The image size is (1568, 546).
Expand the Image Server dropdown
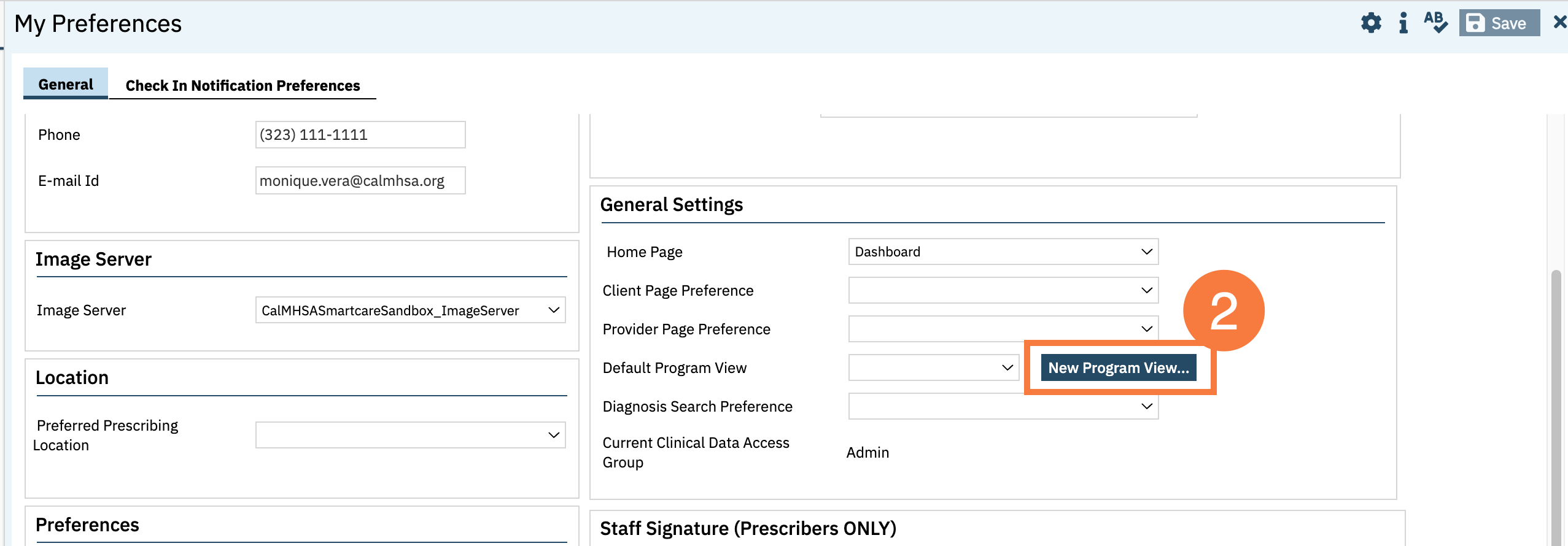(x=409, y=310)
